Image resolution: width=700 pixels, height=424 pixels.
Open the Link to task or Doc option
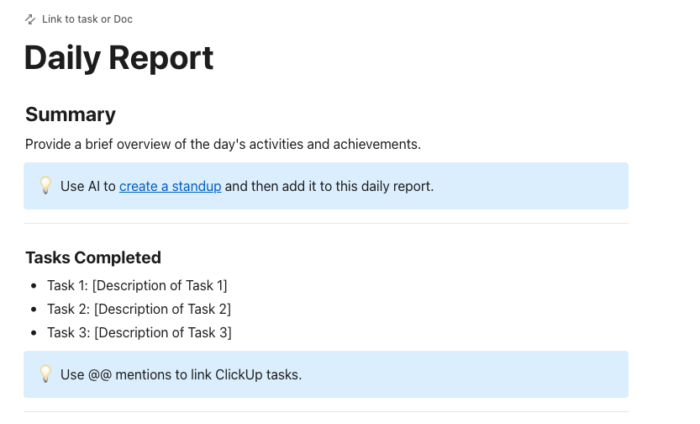click(86, 19)
